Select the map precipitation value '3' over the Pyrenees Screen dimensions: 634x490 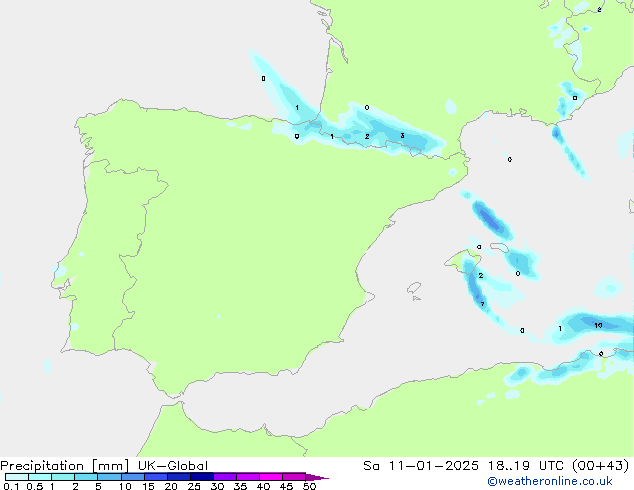[x=402, y=135]
